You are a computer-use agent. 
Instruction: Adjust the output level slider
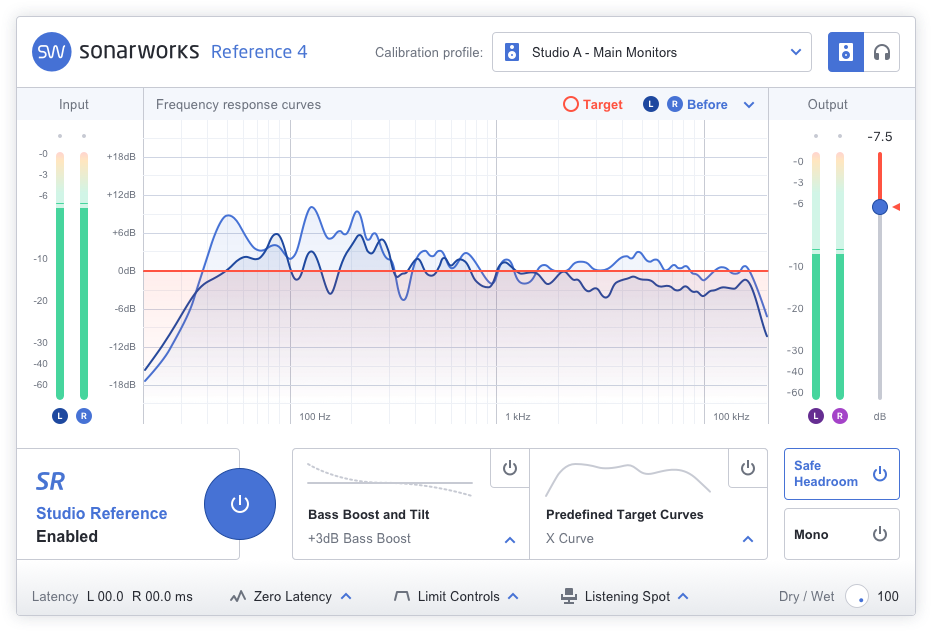(879, 207)
